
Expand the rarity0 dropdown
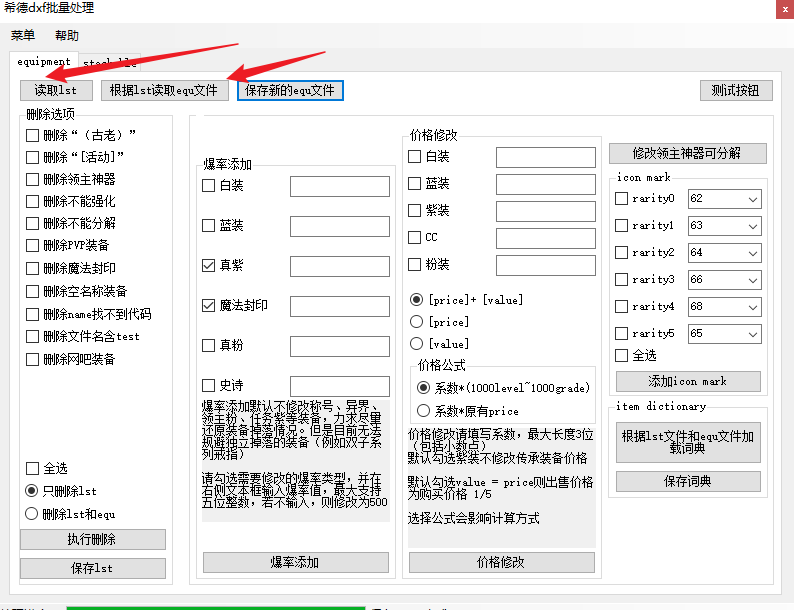tap(752, 199)
